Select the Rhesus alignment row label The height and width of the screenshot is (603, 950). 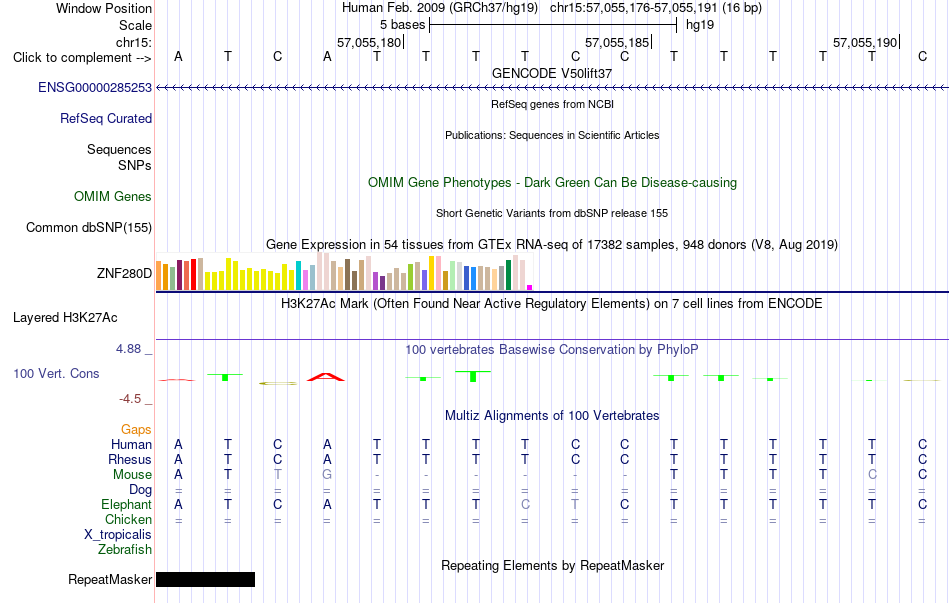tap(130, 460)
